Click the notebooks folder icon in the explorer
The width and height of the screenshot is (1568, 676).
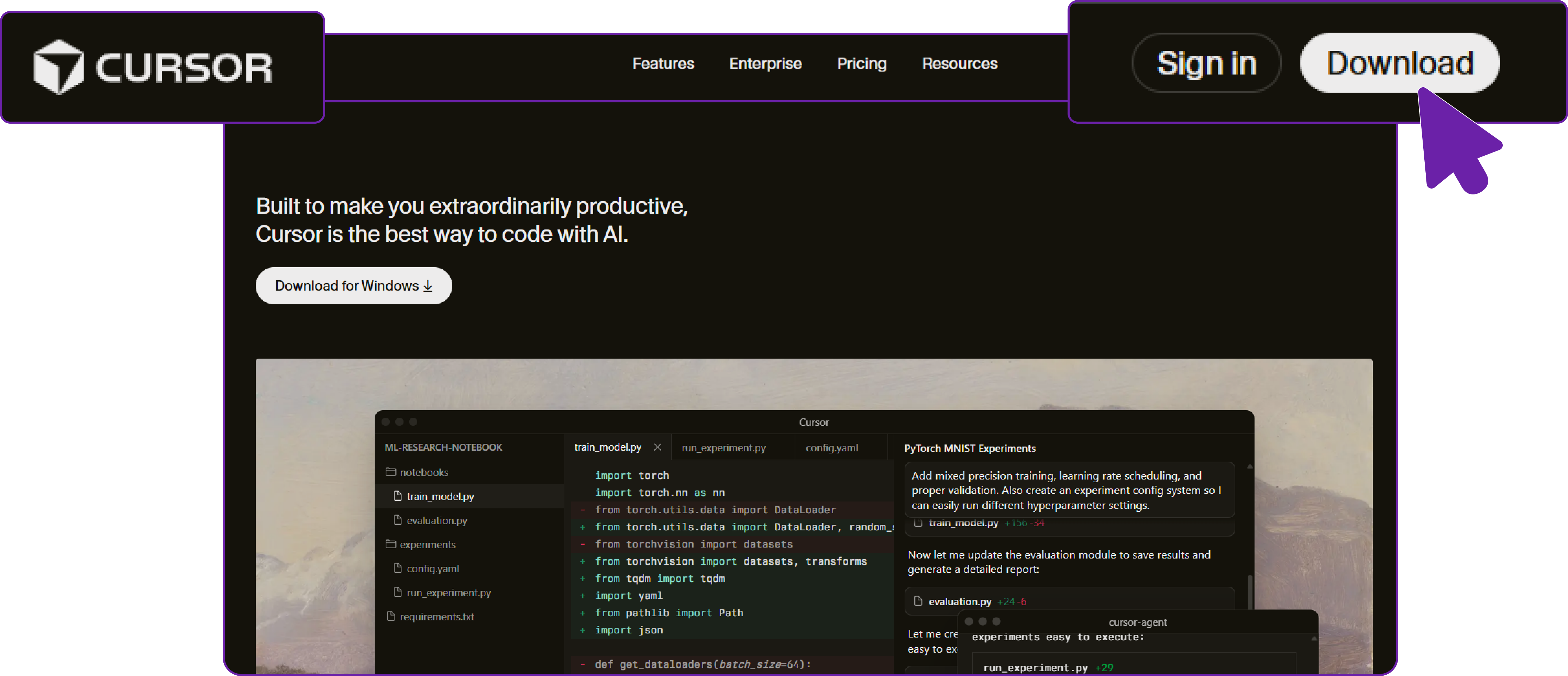tap(391, 472)
